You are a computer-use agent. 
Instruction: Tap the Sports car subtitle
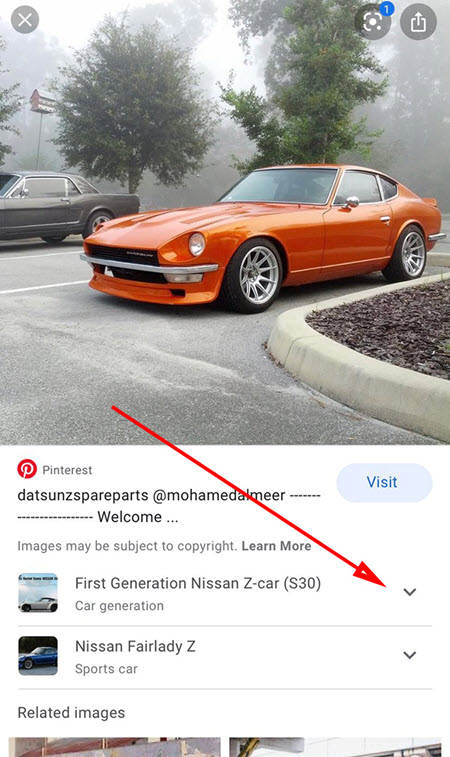click(106, 669)
